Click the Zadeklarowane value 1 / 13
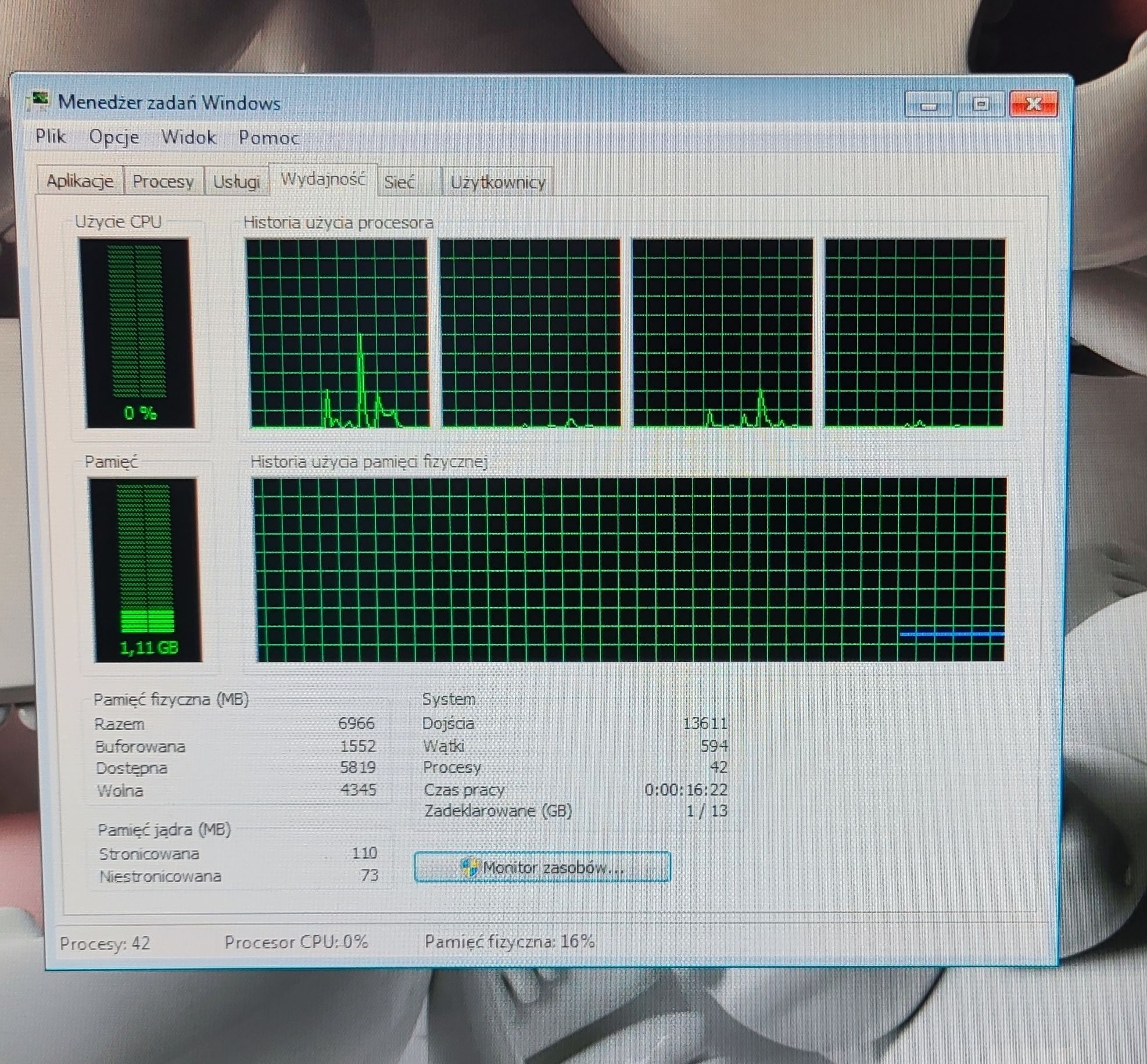 707,811
